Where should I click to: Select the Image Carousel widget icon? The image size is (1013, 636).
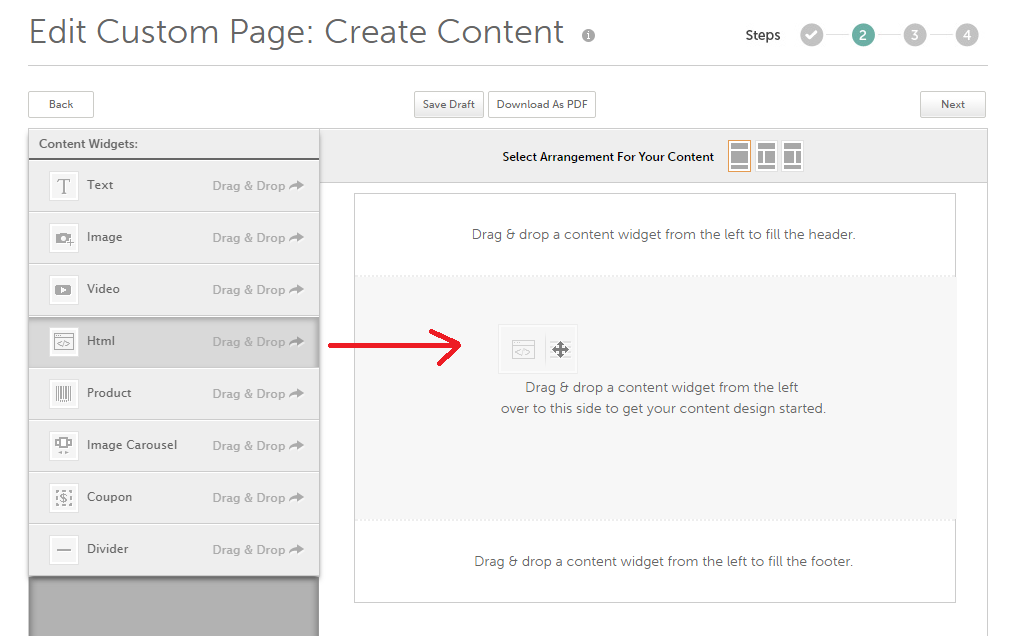pos(63,445)
